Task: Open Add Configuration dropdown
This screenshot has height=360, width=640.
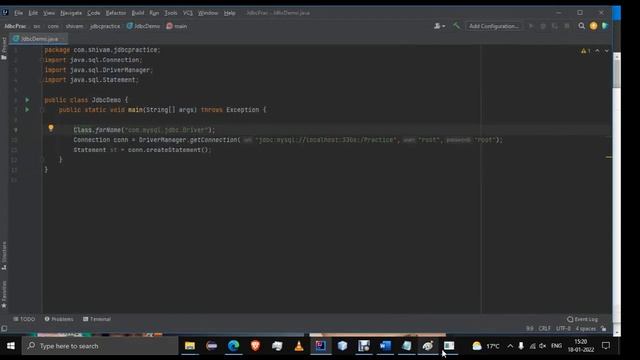Action: pyautogui.click(x=494, y=26)
